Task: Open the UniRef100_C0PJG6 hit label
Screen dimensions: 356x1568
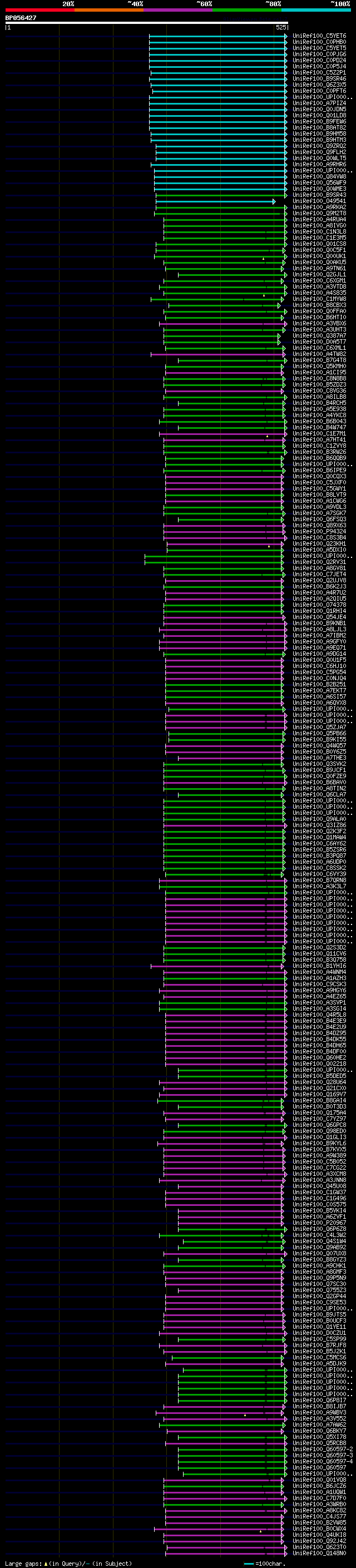Action: tap(319, 54)
